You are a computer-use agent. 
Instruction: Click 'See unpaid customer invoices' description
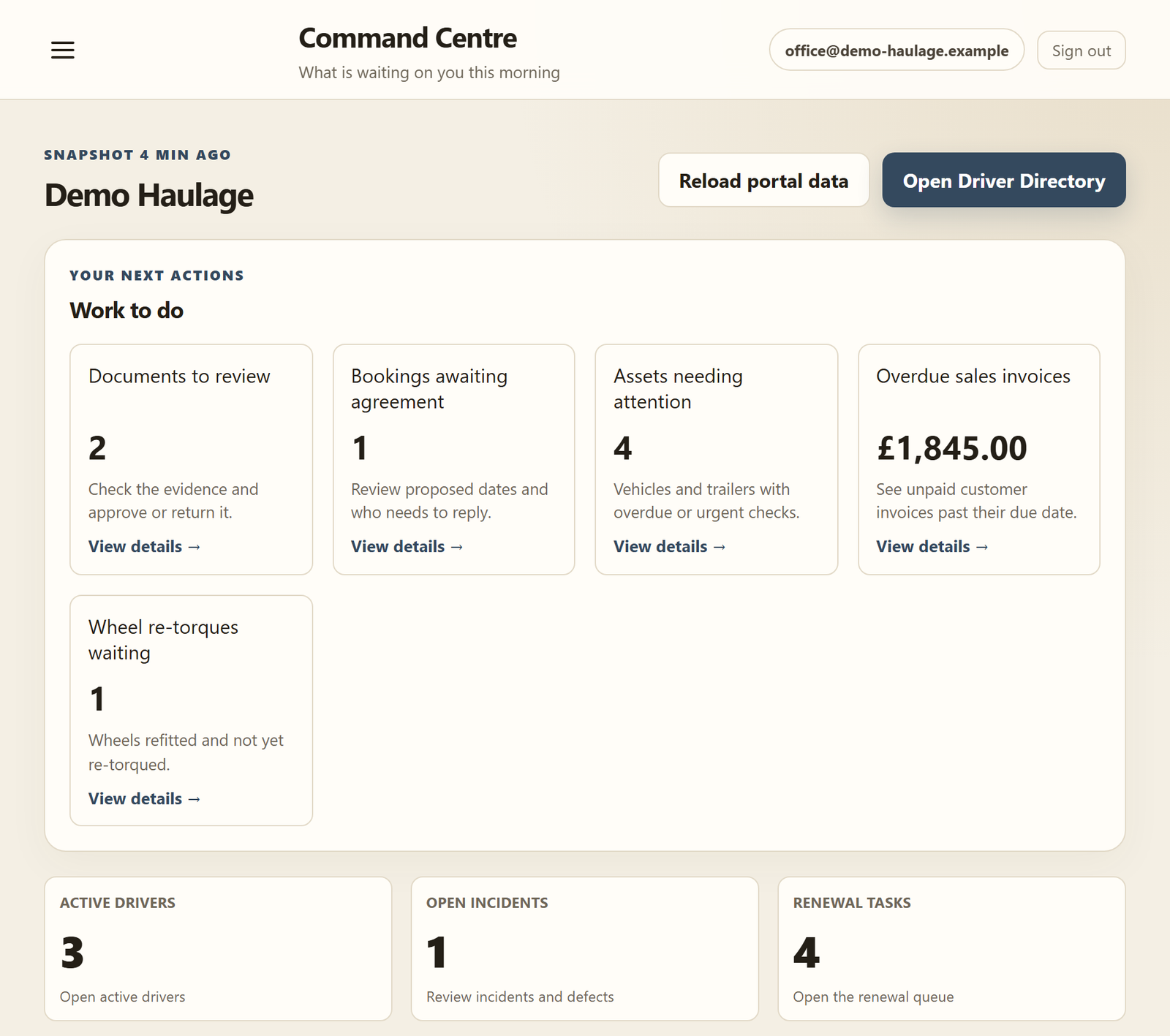976,501
